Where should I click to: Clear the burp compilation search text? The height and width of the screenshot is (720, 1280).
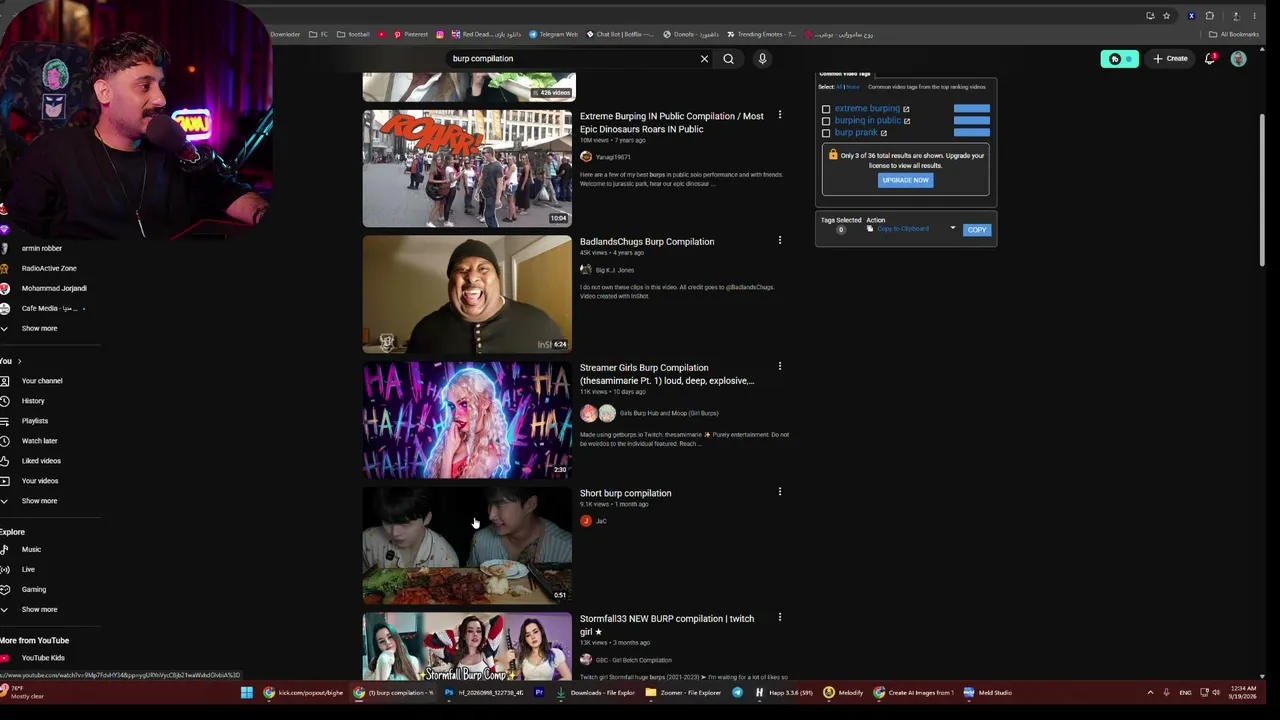pyautogui.click(x=704, y=59)
